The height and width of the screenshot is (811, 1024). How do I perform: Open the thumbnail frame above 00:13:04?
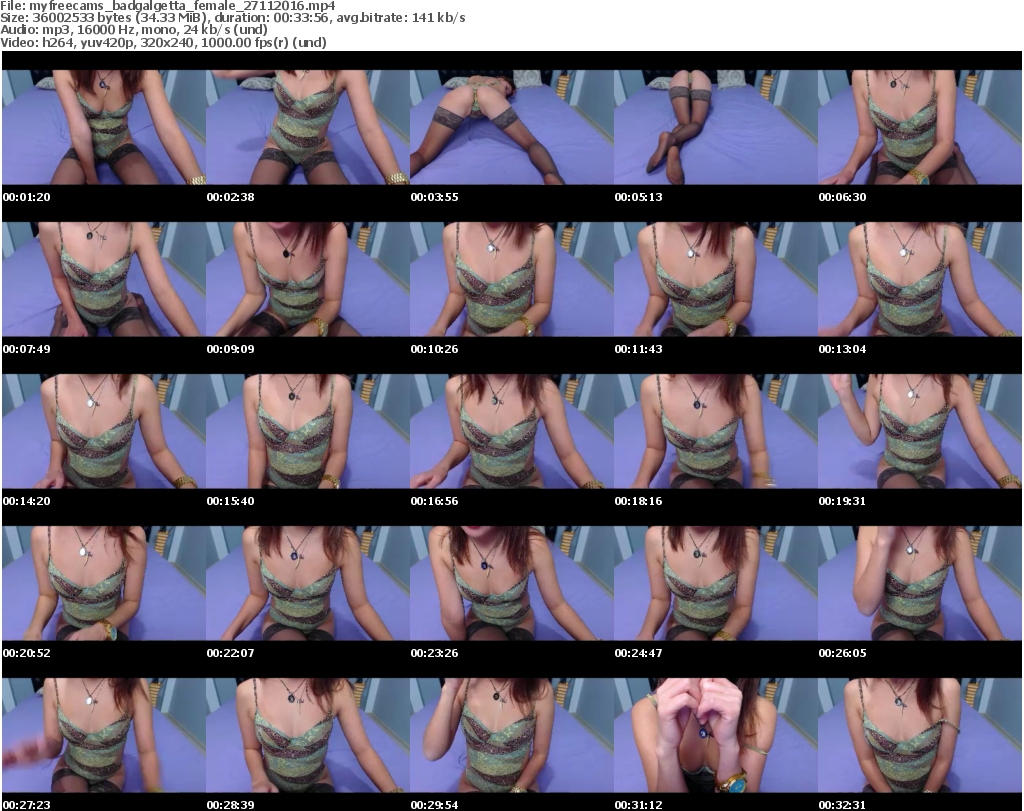(x=920, y=279)
